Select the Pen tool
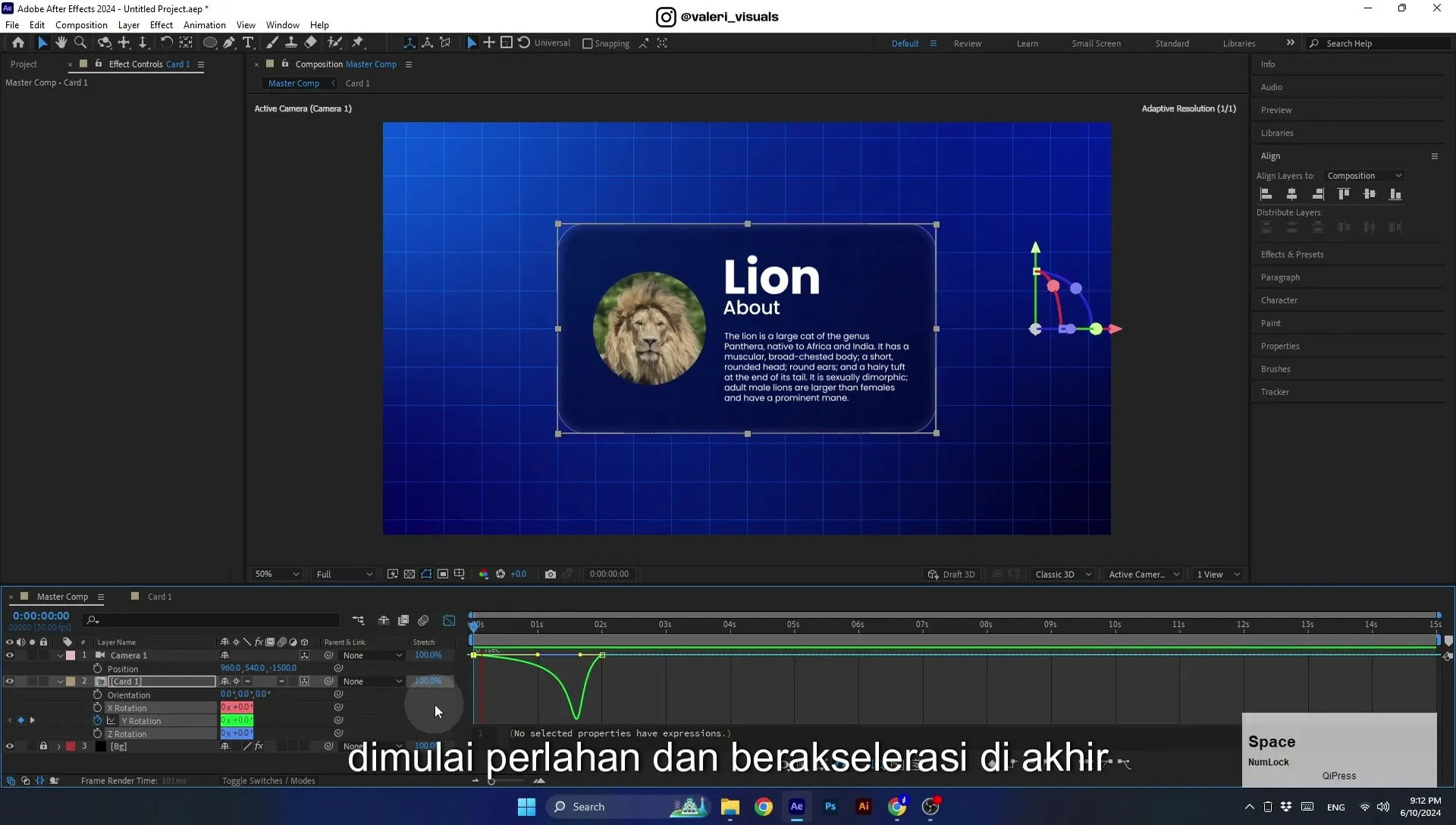This screenshot has height=825, width=1456. pyautogui.click(x=229, y=43)
